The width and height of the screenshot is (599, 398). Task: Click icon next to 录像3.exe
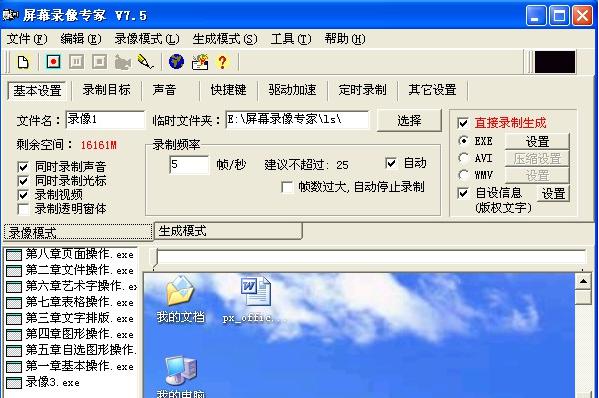click(x=14, y=383)
